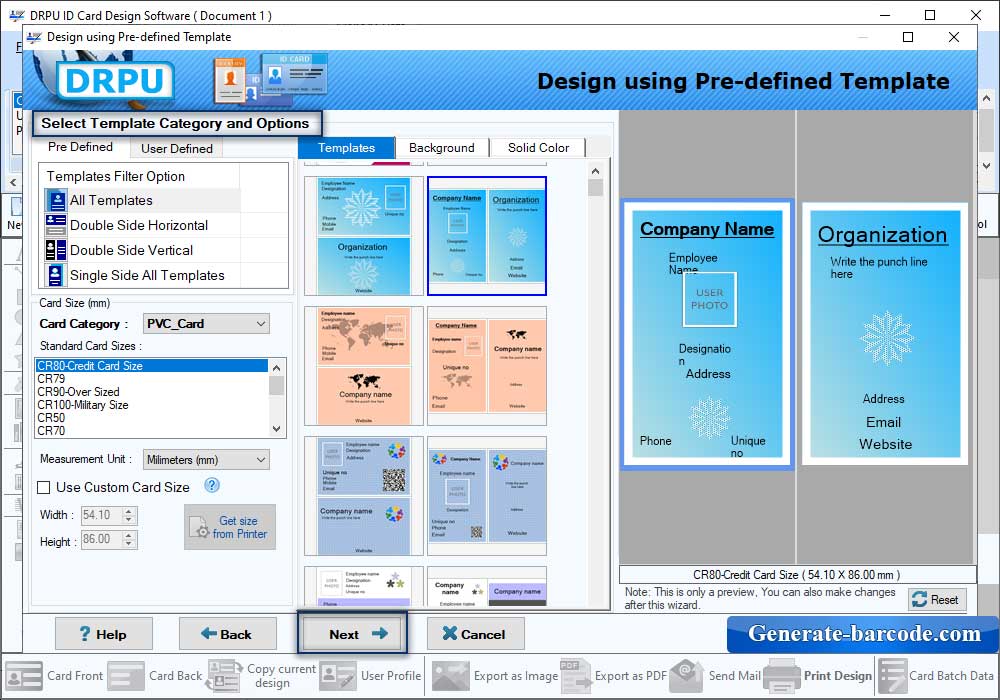Click Next to continue wizard

click(352, 634)
